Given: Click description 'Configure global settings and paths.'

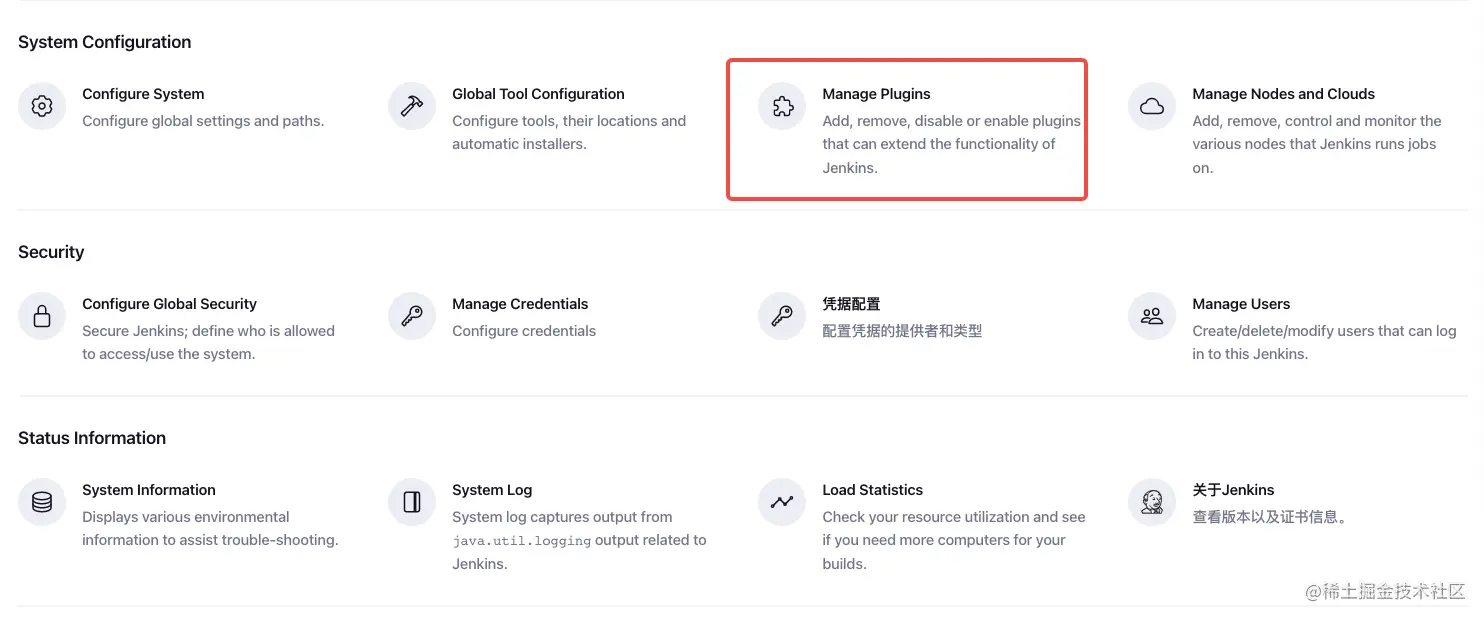Looking at the screenshot, I should tap(203, 121).
